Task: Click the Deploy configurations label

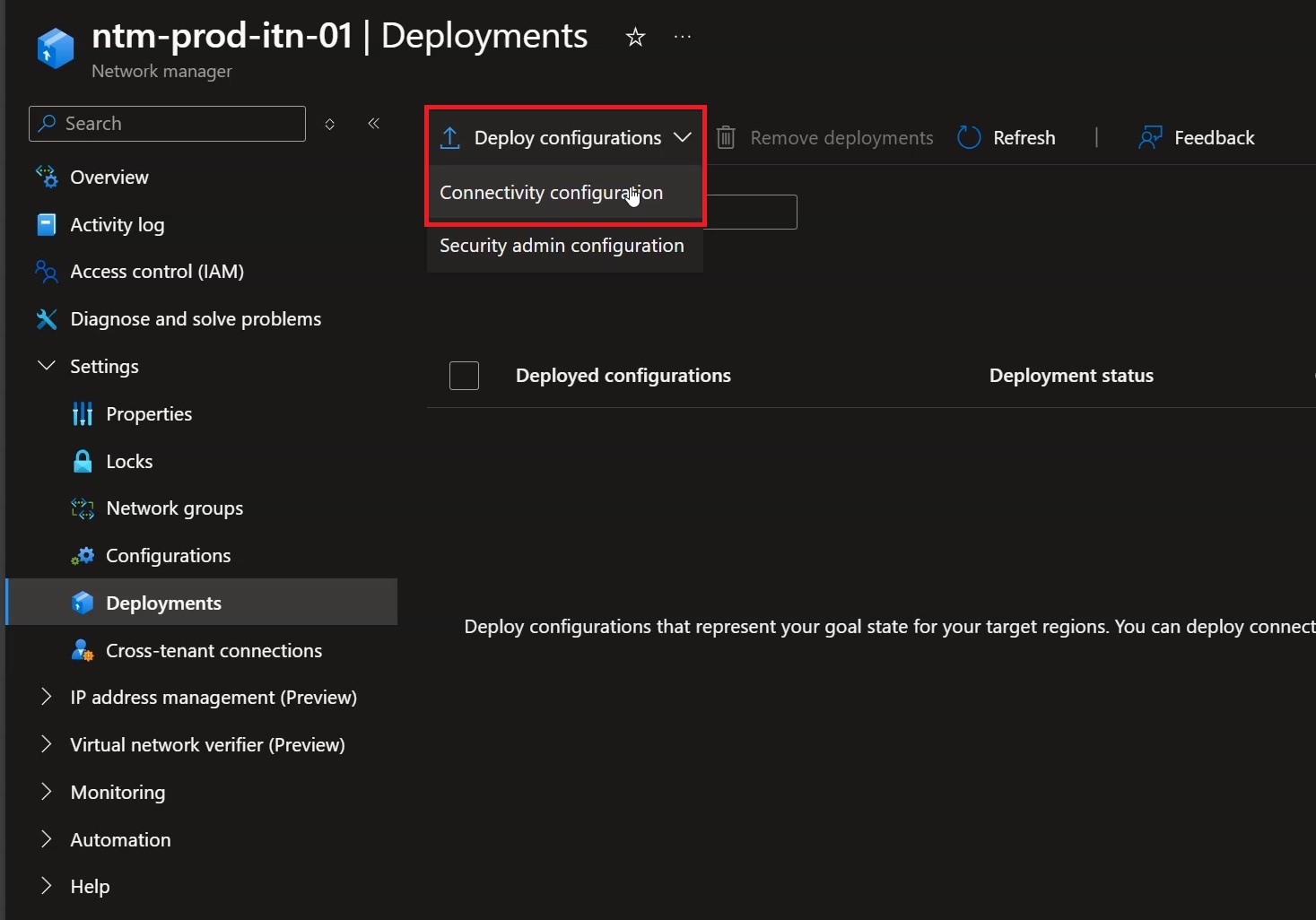Action: point(568,138)
